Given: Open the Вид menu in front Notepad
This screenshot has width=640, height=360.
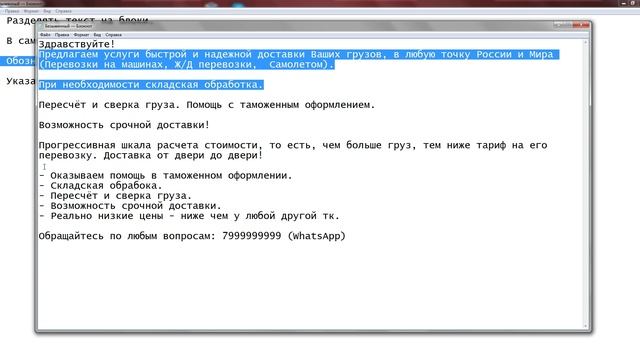Looking at the screenshot, I should tap(97, 35).
